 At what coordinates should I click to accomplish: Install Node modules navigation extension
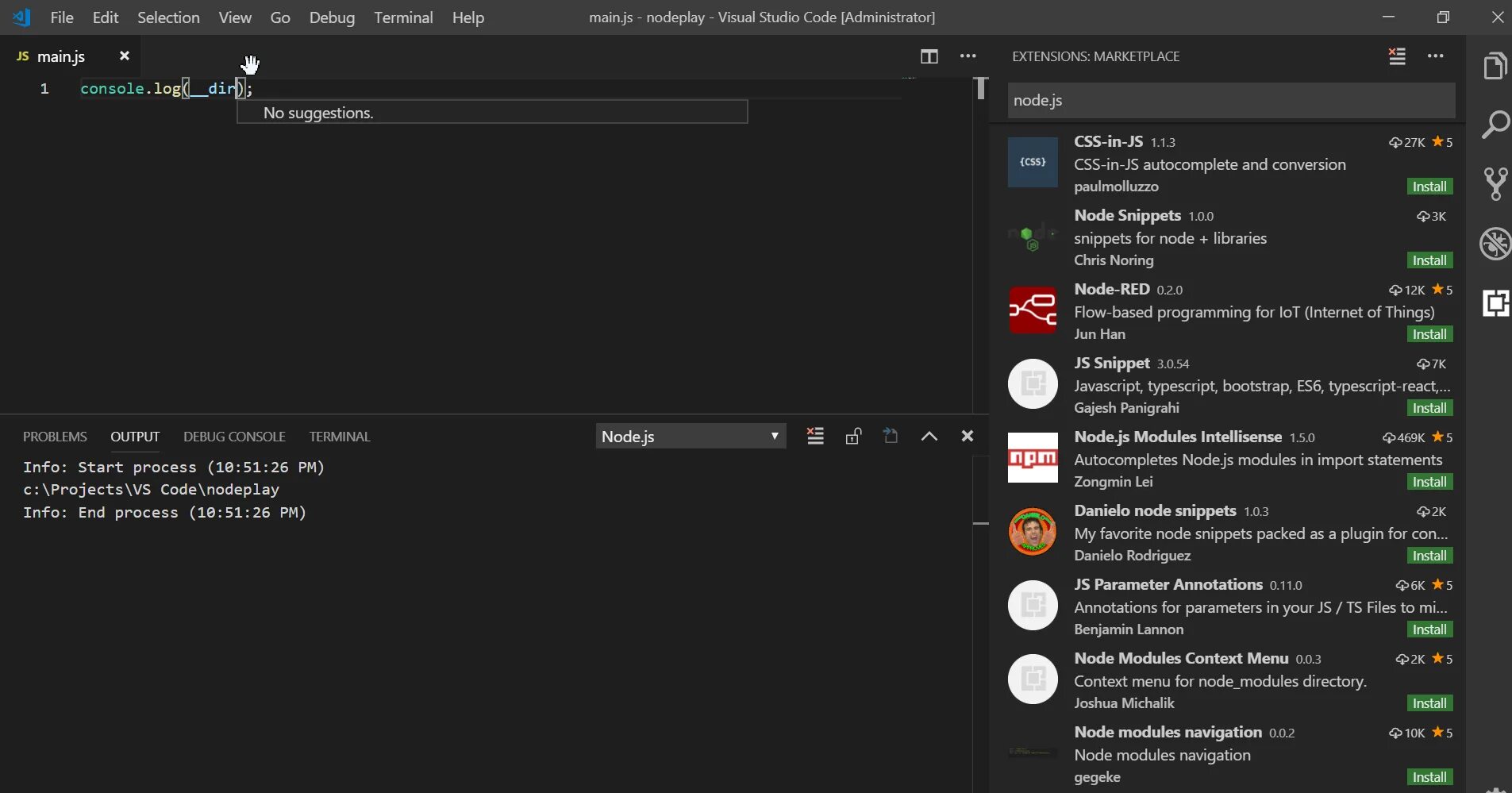click(1429, 777)
